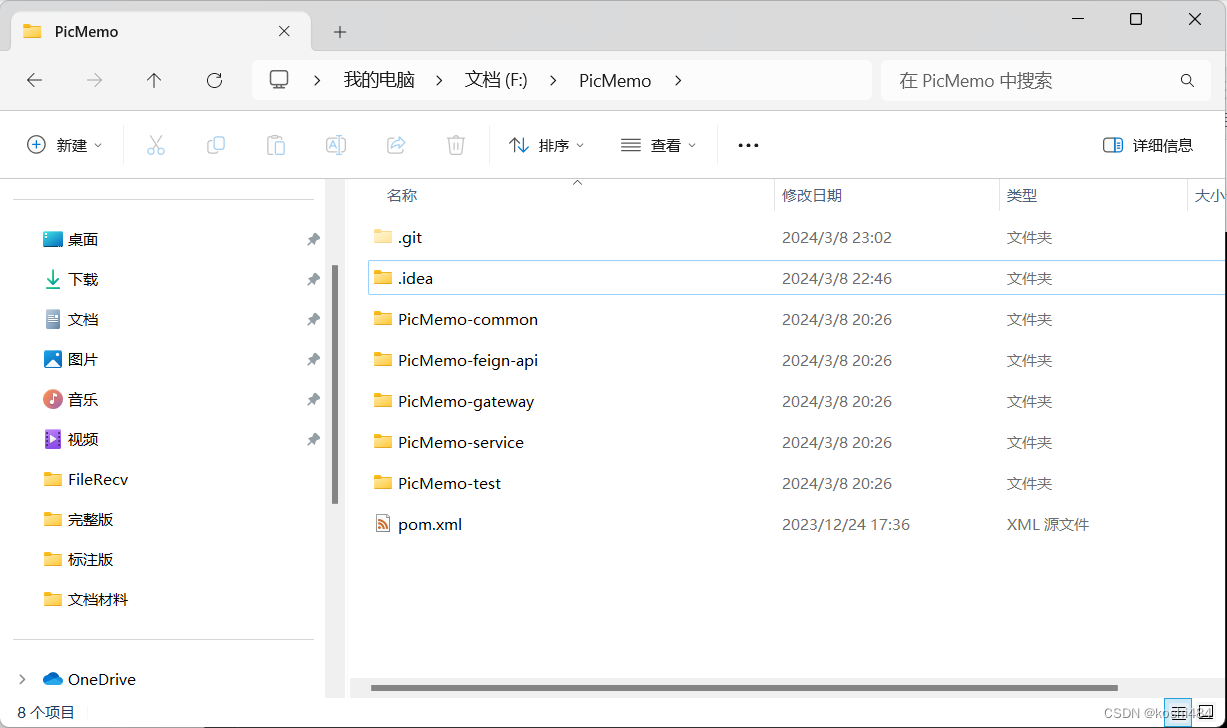Open the 查看 view options dropdown
This screenshot has height=728, width=1227.
657,145
